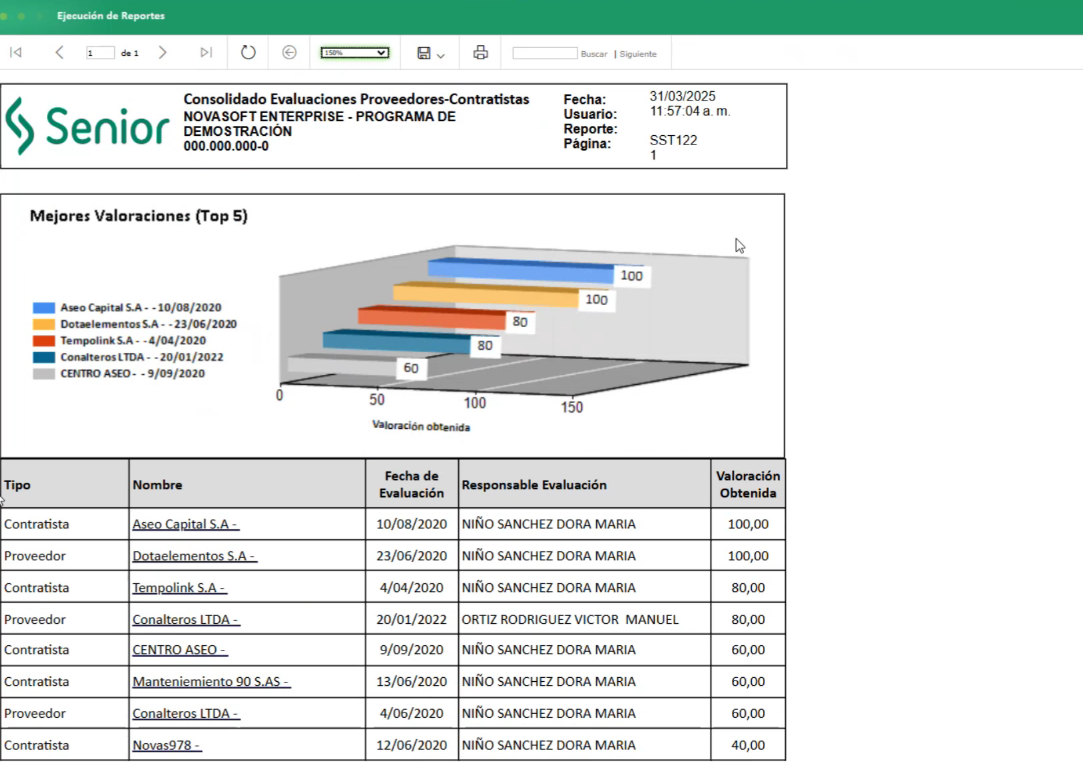Open the Novas978 link

(167, 745)
